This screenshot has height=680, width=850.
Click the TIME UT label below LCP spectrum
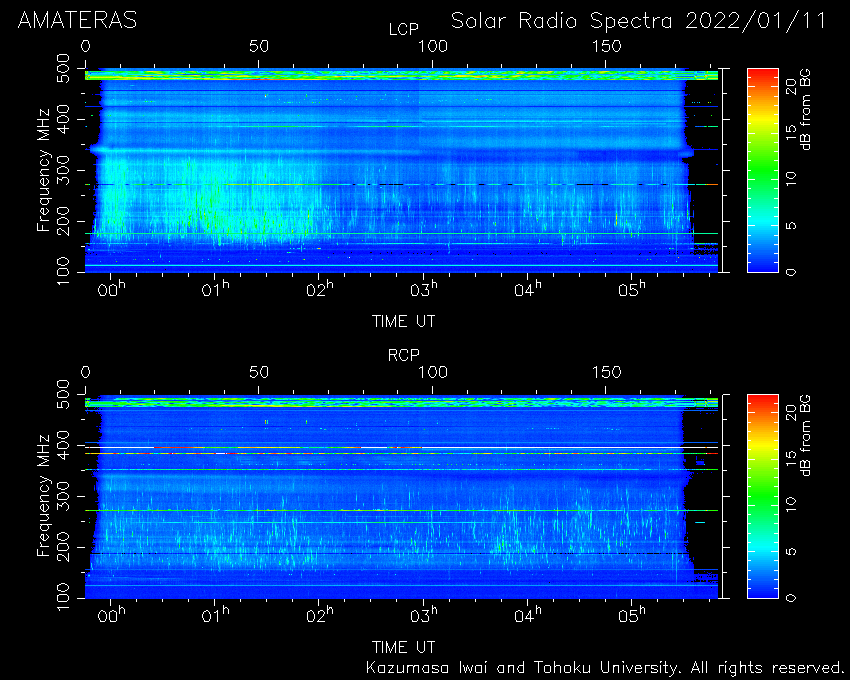[403, 322]
